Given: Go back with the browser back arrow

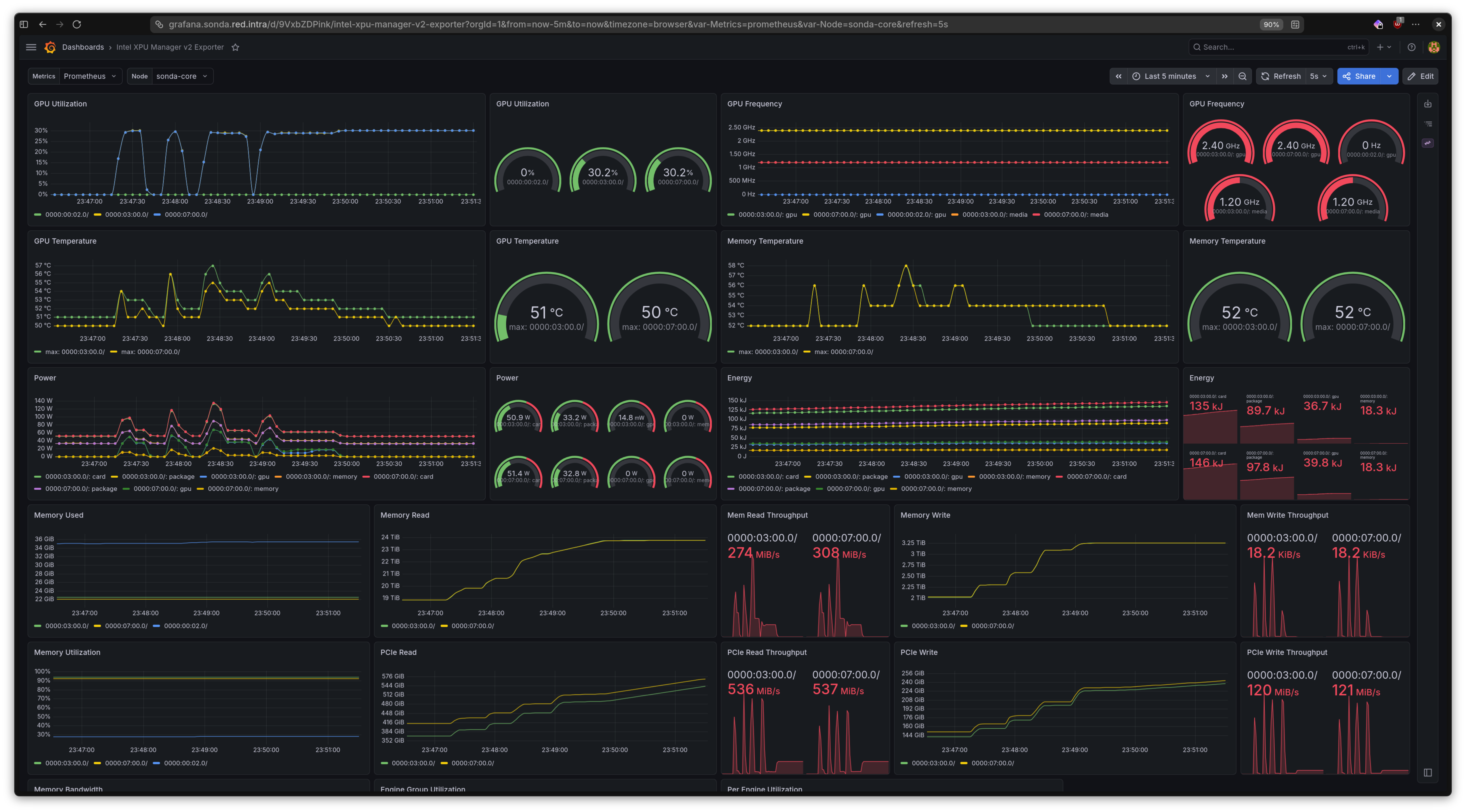Looking at the screenshot, I should [x=43, y=24].
